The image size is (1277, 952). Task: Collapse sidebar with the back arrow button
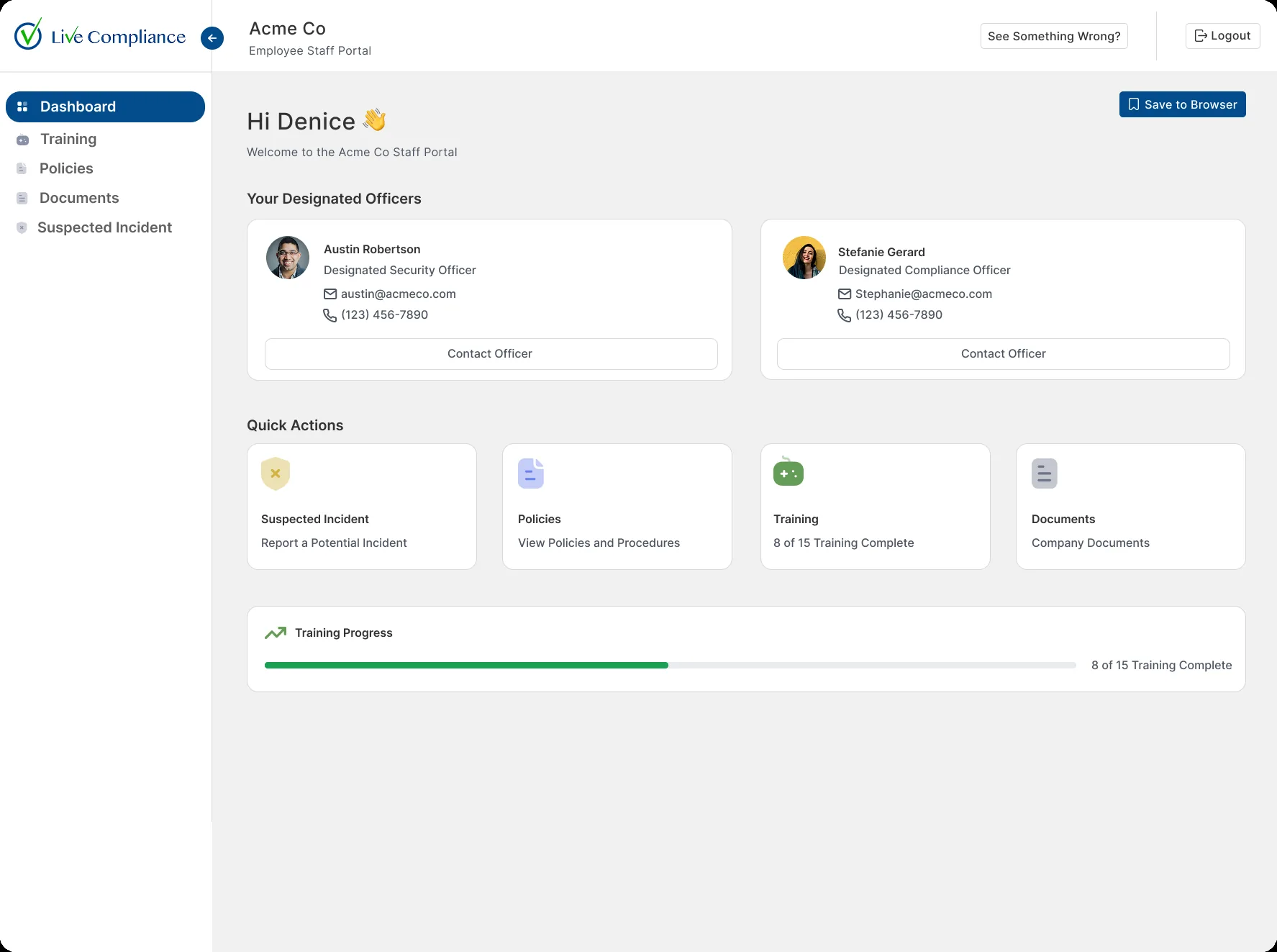[212, 38]
